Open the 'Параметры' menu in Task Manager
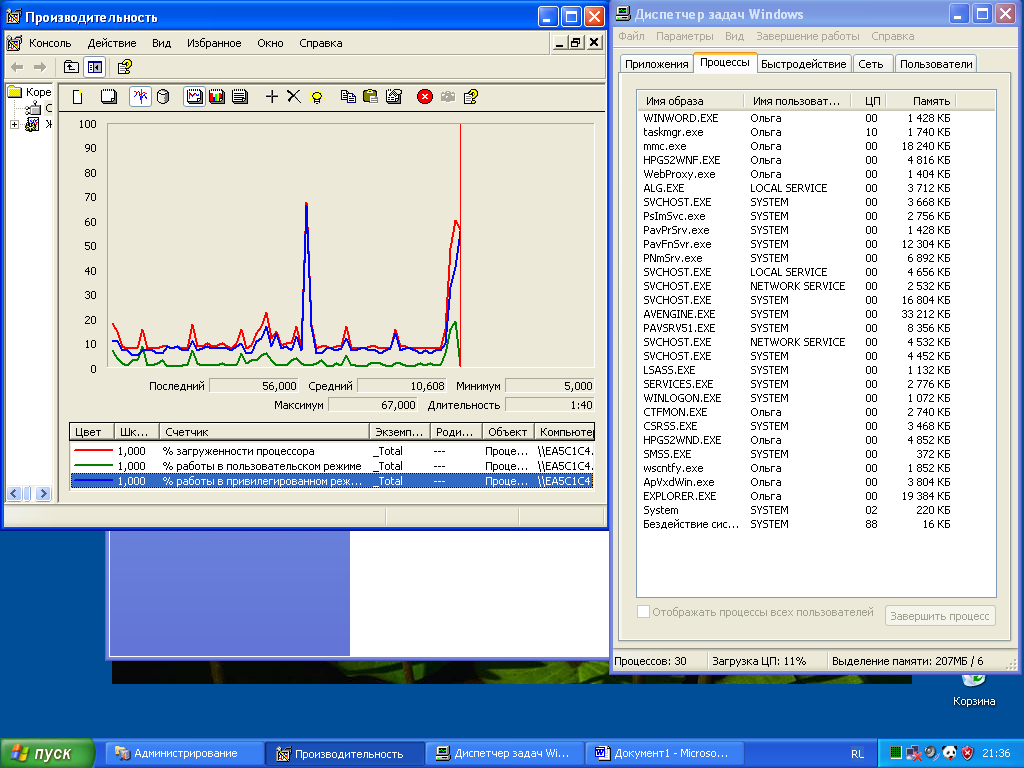Screen dimensions: 1024x768 [x=684, y=36]
